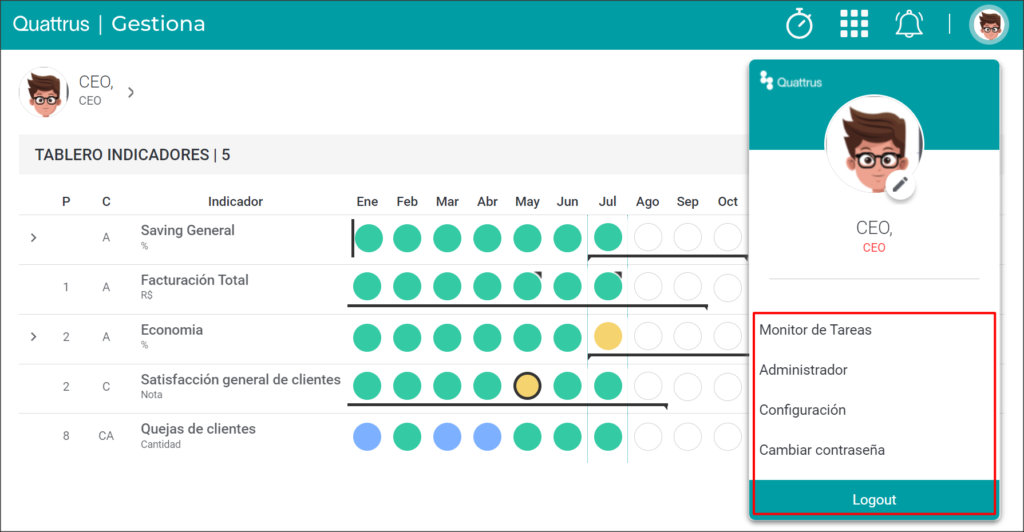Click Economia empty September circle
This screenshot has height=532, width=1024.
pos(688,336)
